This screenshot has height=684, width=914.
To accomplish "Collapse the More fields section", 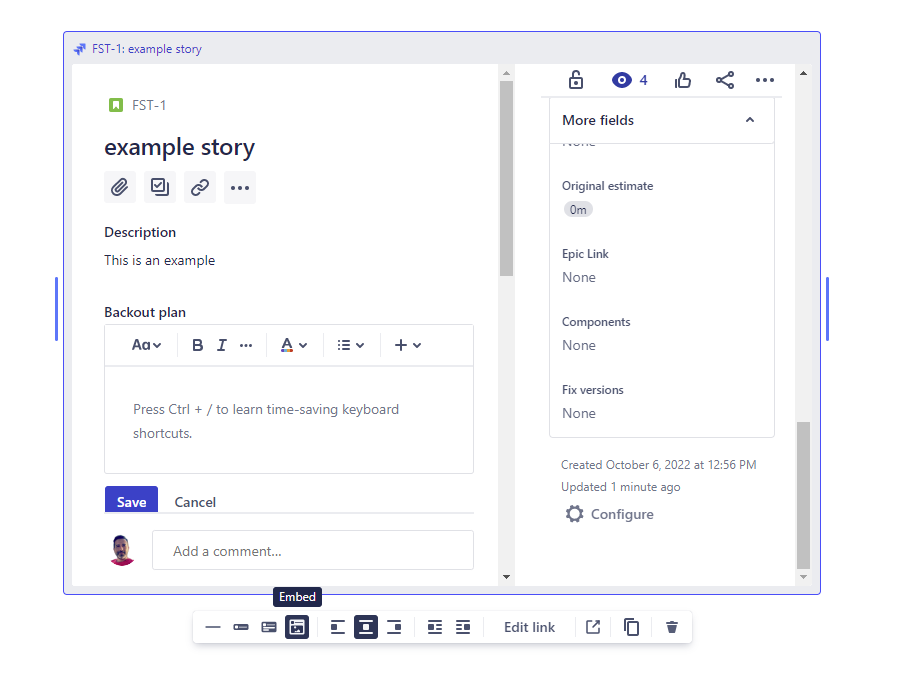I will pyautogui.click(x=750, y=120).
